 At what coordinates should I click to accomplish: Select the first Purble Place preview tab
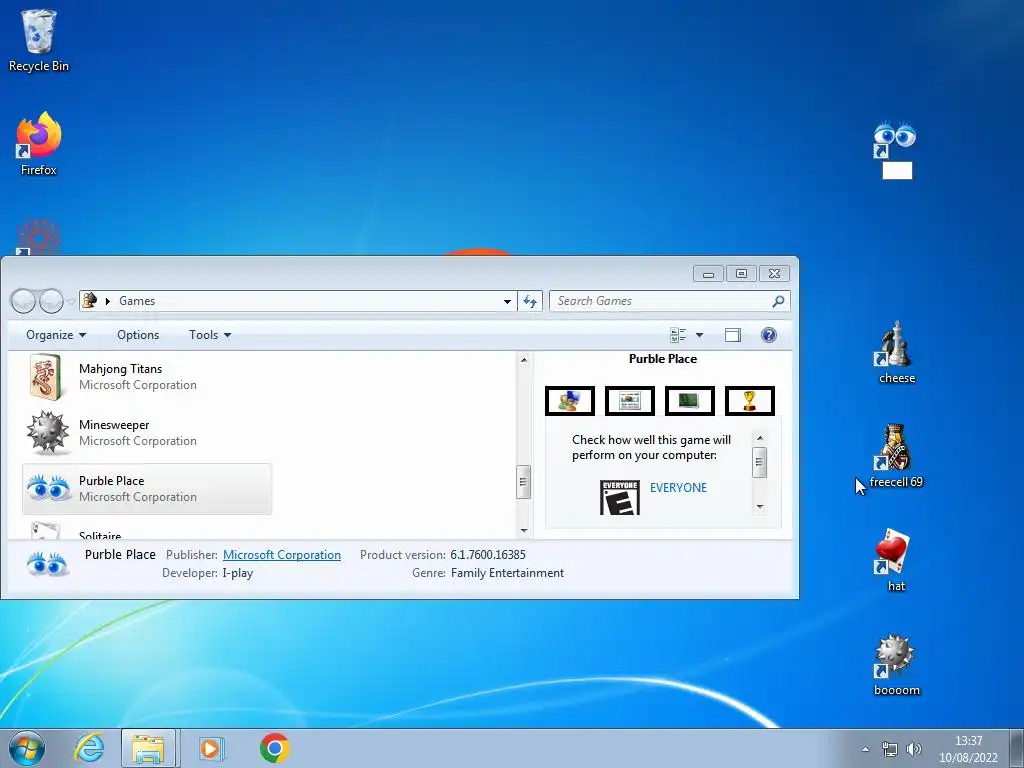tap(569, 400)
